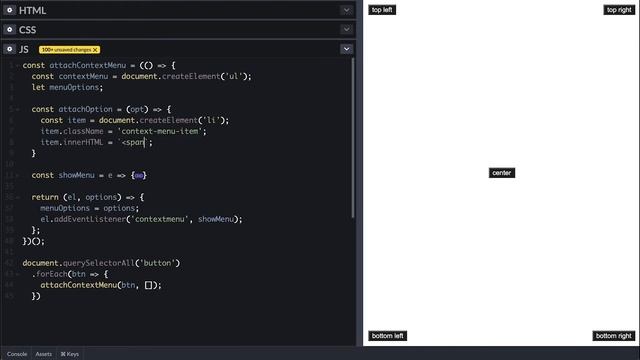Collapse the fold arrow at return line

tap(17, 197)
